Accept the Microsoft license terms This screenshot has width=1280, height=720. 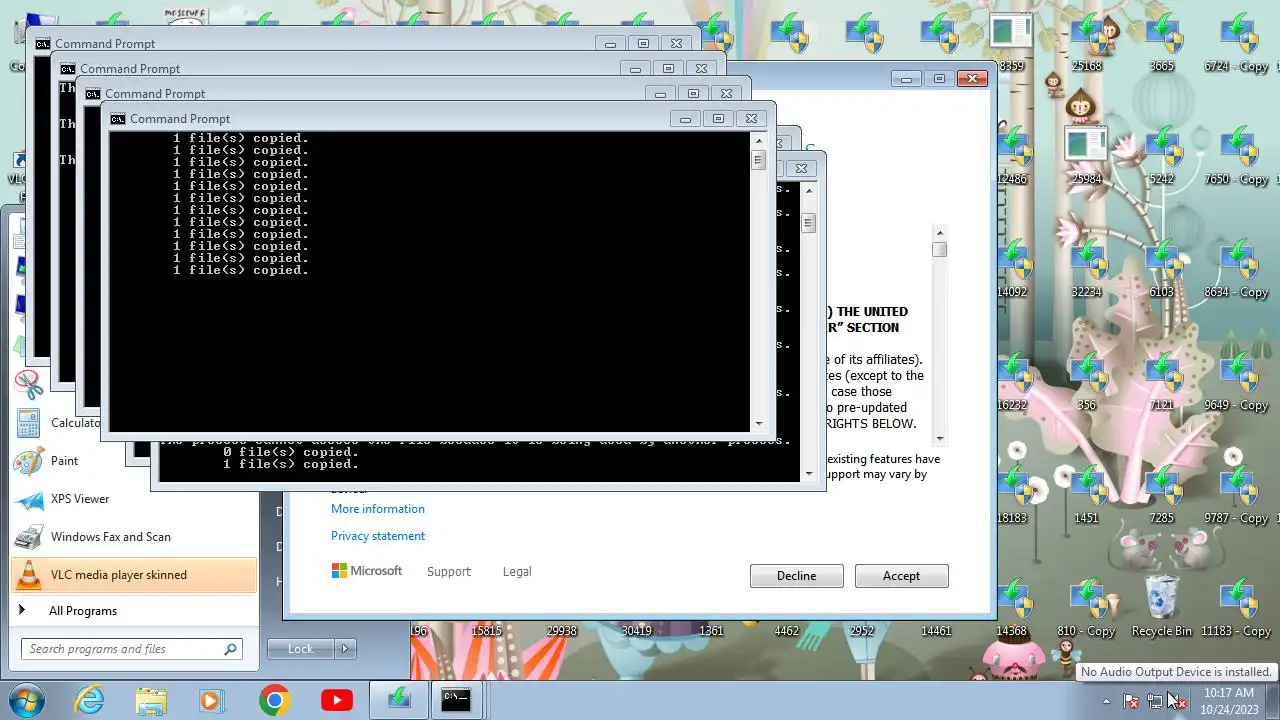point(901,576)
